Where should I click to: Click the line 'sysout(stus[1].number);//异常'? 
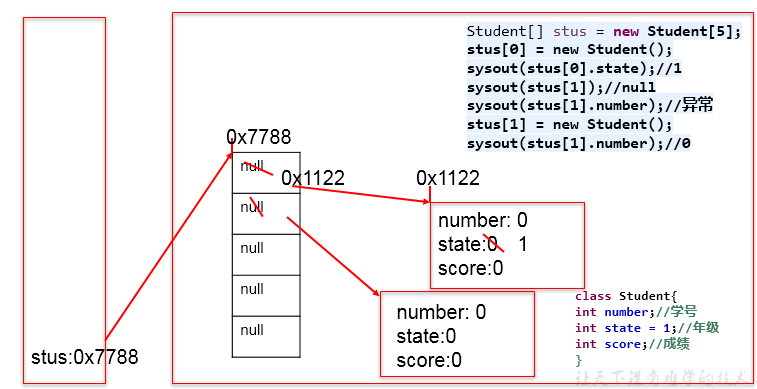tap(590, 106)
